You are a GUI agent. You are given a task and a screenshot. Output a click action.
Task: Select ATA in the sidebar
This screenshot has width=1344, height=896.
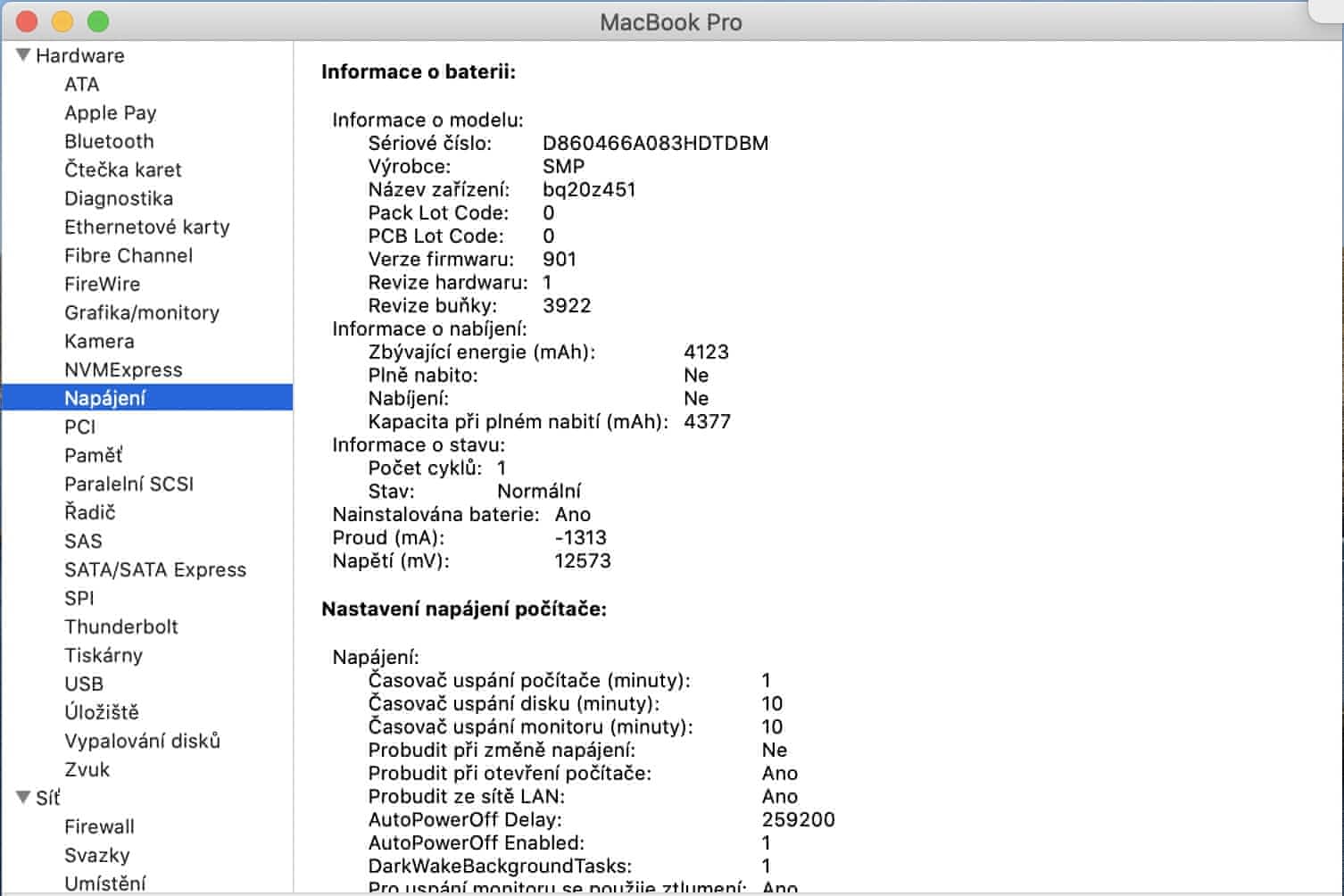(x=82, y=84)
